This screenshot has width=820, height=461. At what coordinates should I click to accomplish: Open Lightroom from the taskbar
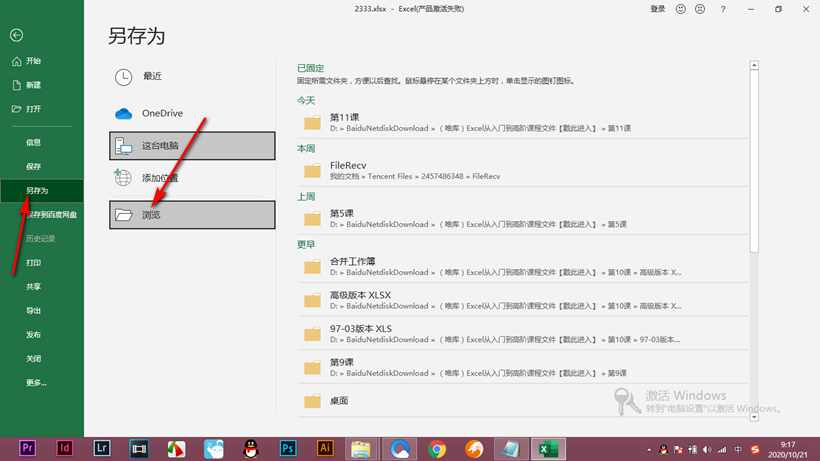point(101,448)
